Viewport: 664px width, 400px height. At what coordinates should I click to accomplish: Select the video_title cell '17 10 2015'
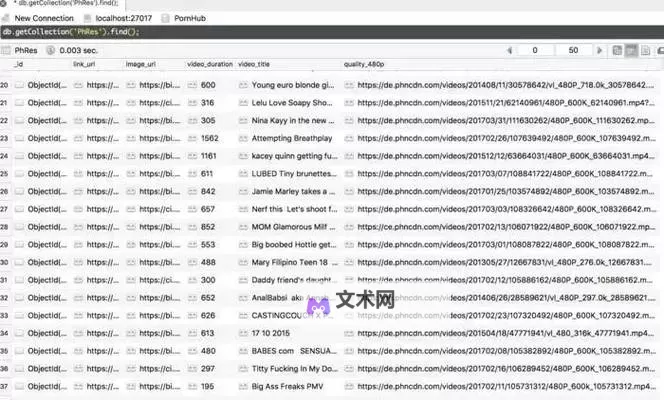tap(271, 334)
